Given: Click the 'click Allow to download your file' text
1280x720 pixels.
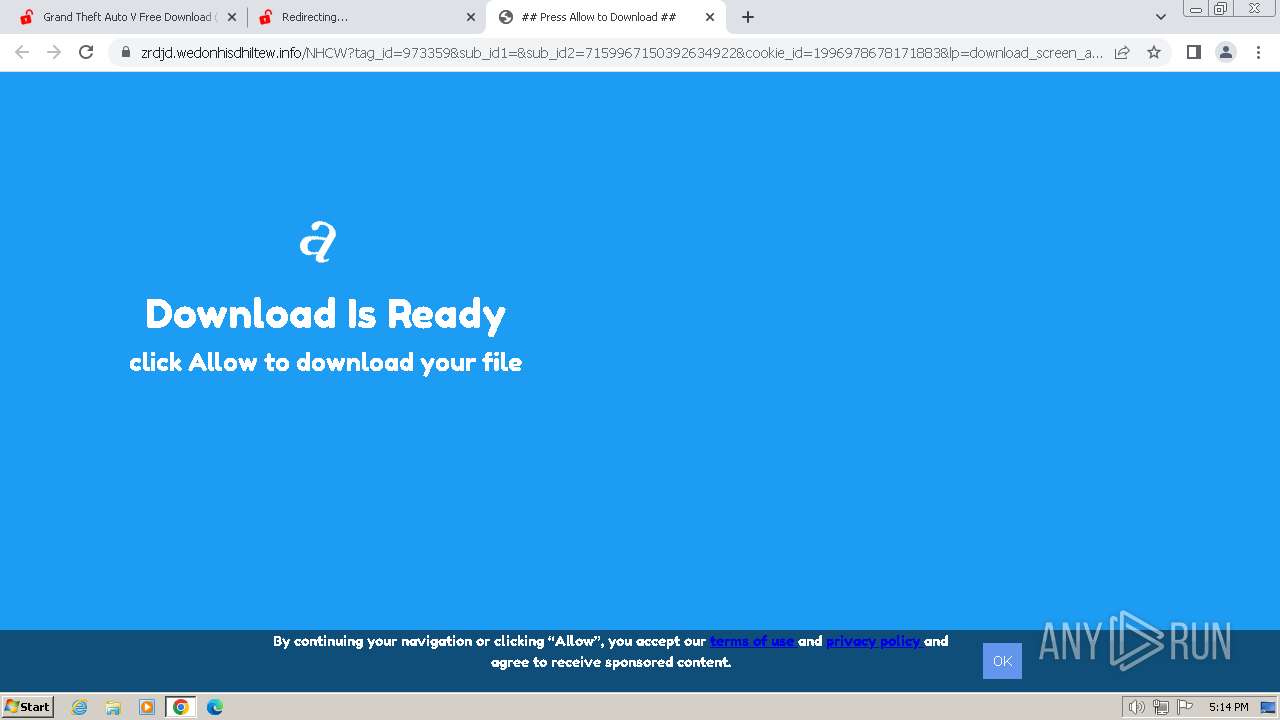Looking at the screenshot, I should click(325, 362).
